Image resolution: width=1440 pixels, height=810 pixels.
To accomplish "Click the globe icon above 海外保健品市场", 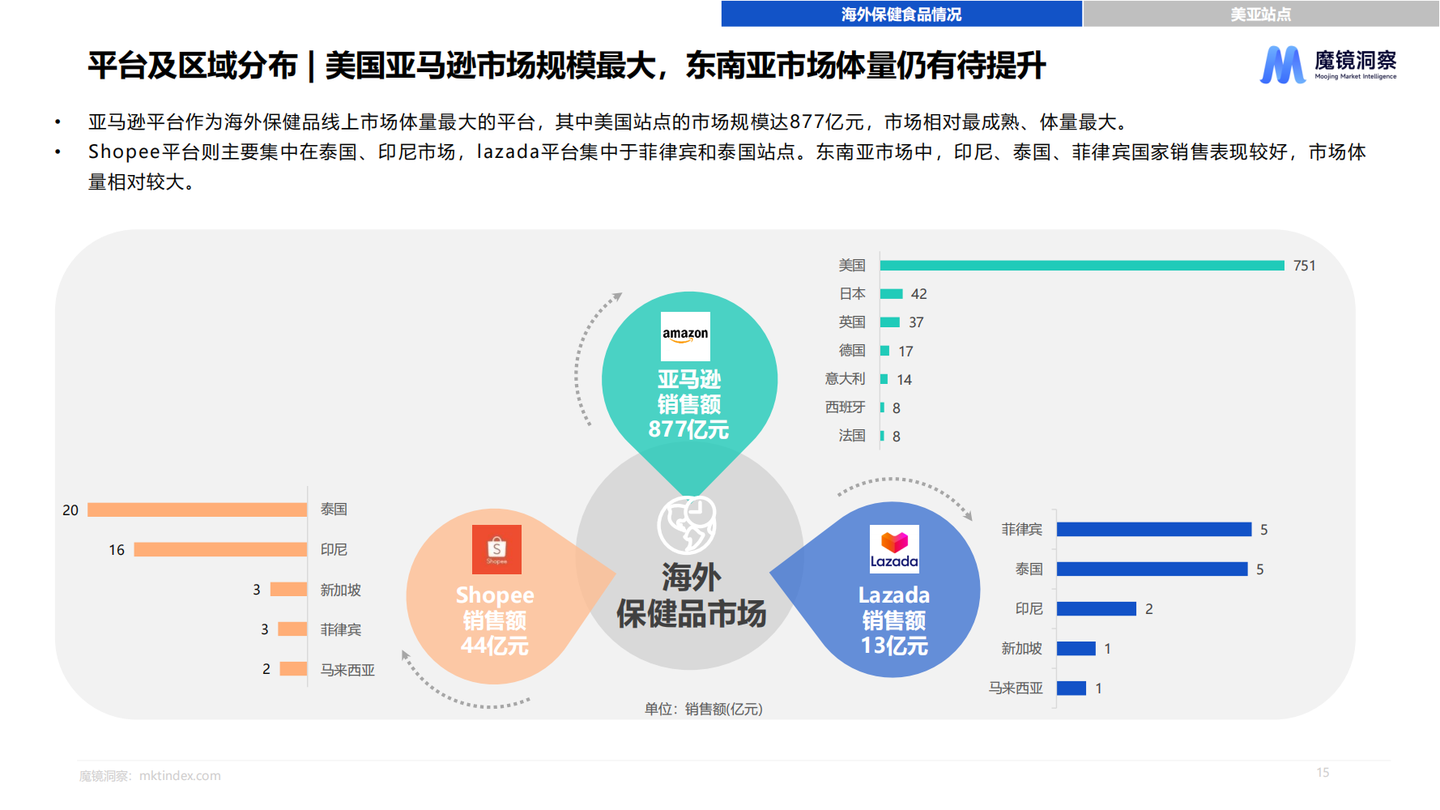I will pos(687,525).
